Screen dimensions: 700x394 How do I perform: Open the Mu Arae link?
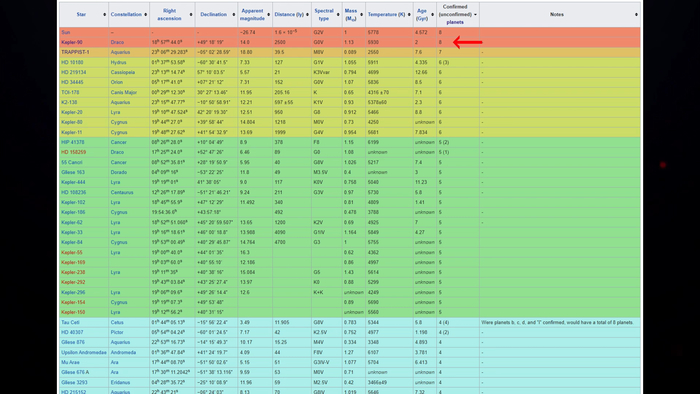click(x=71, y=362)
